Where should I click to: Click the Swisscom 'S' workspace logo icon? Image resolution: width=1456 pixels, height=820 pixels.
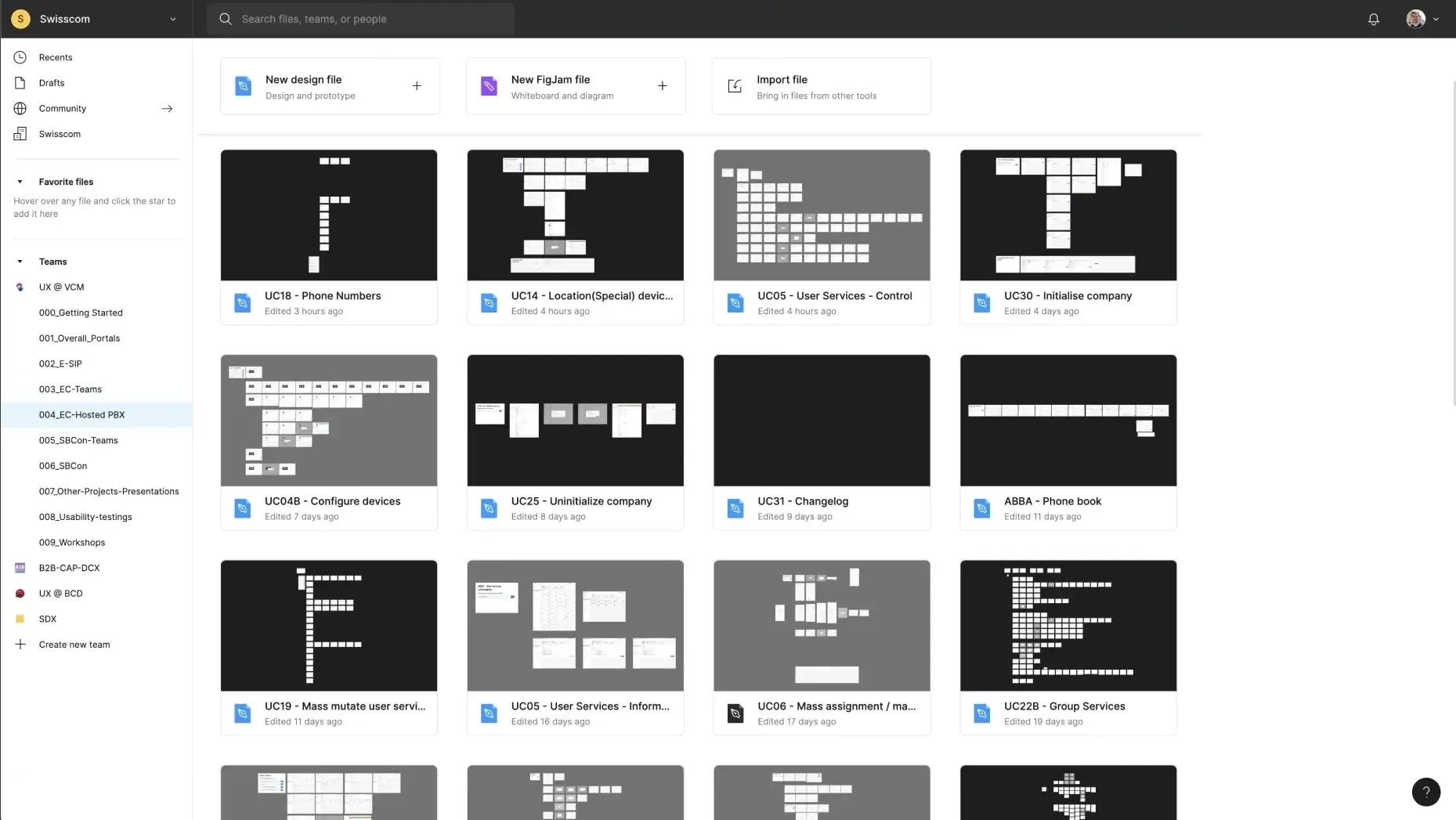20,19
